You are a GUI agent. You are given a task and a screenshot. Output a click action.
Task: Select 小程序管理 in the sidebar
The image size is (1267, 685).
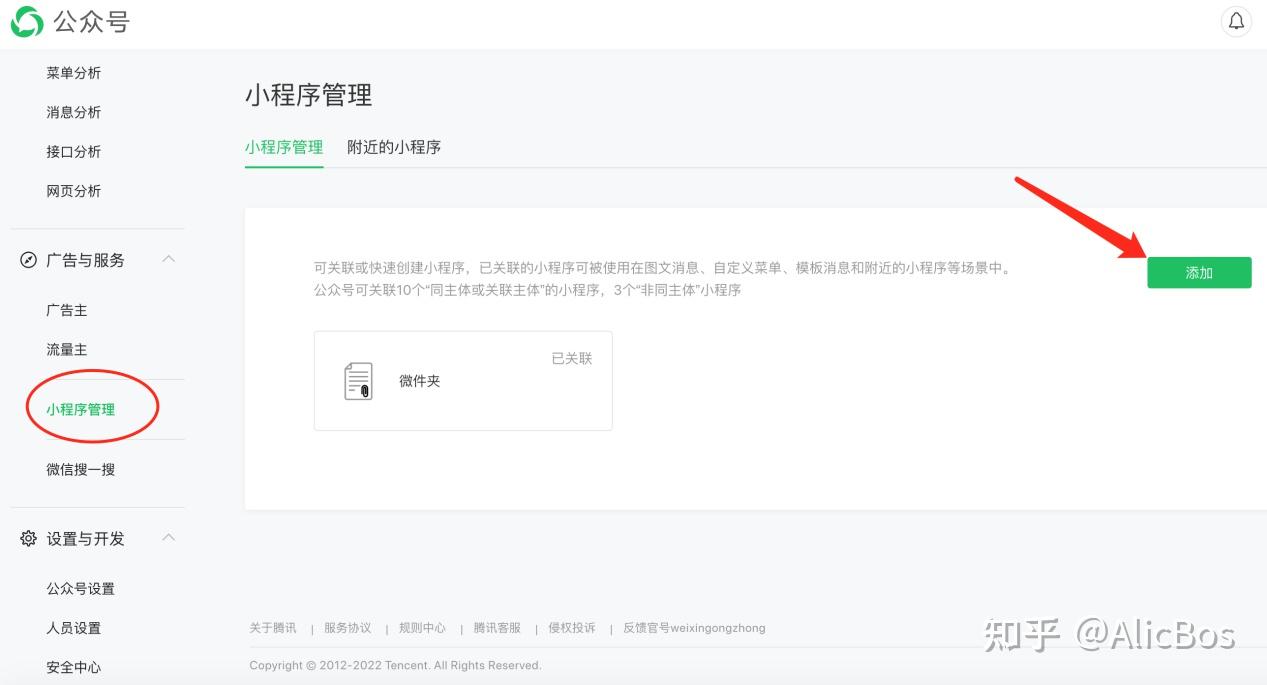pyautogui.click(x=80, y=409)
